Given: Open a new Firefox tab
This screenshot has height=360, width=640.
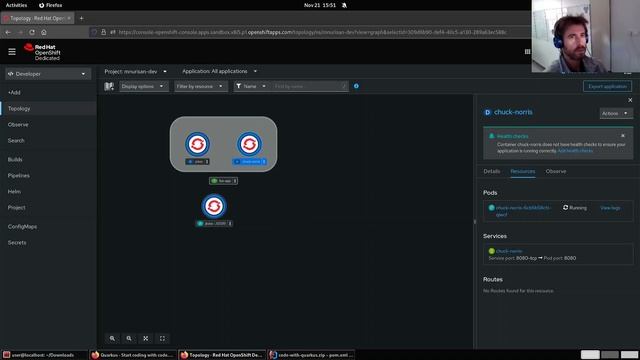Looking at the screenshot, I should point(81,18).
